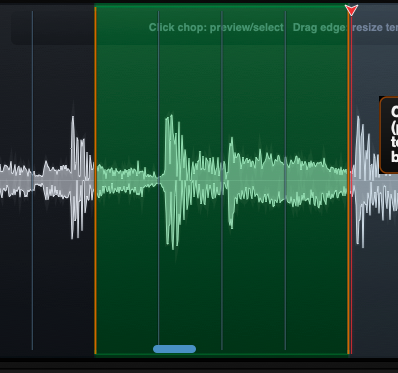The image size is (398, 373).
Task: Click the orange right edge of chop
Action: click(x=348, y=180)
